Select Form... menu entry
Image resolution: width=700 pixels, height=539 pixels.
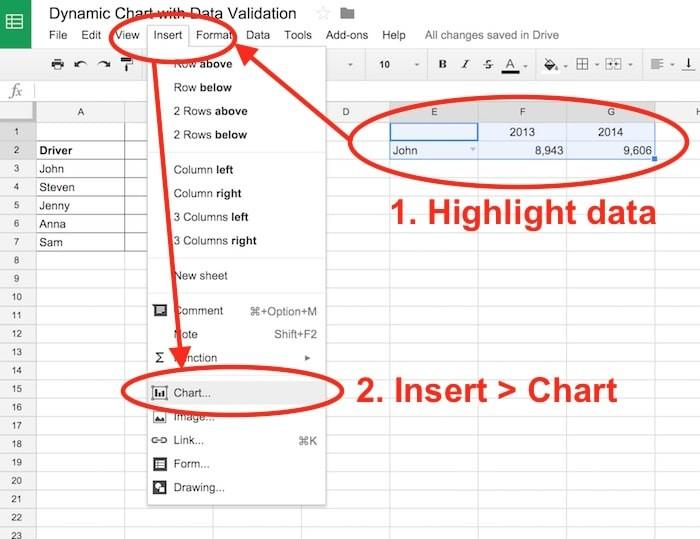pos(237,464)
